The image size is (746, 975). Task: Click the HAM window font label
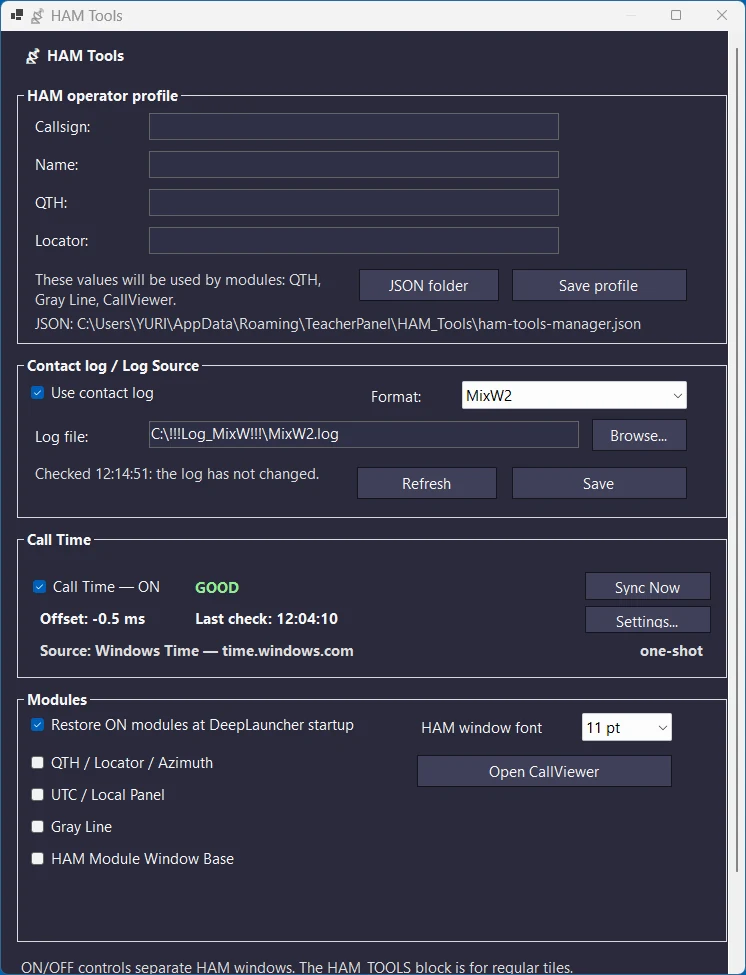pyautogui.click(x=482, y=728)
